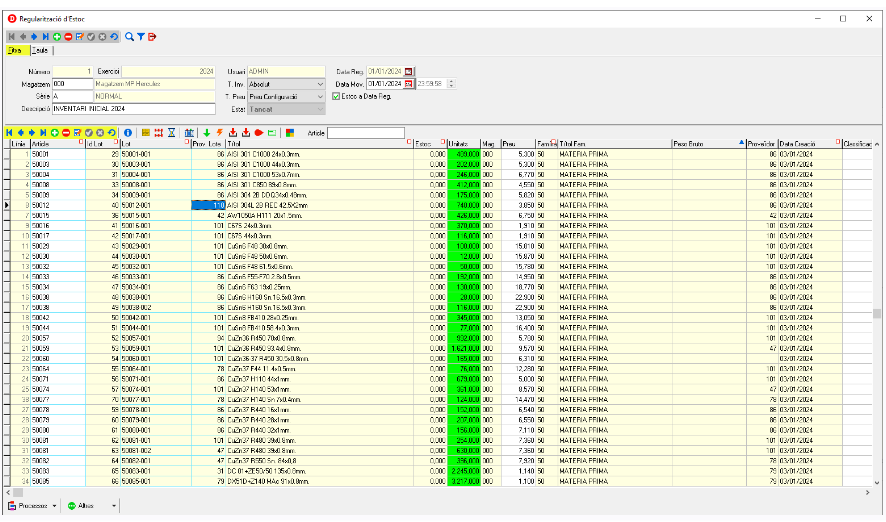Go to last line in yellow grid toolbar
This screenshot has height=522, width=886.
click(x=43, y=133)
